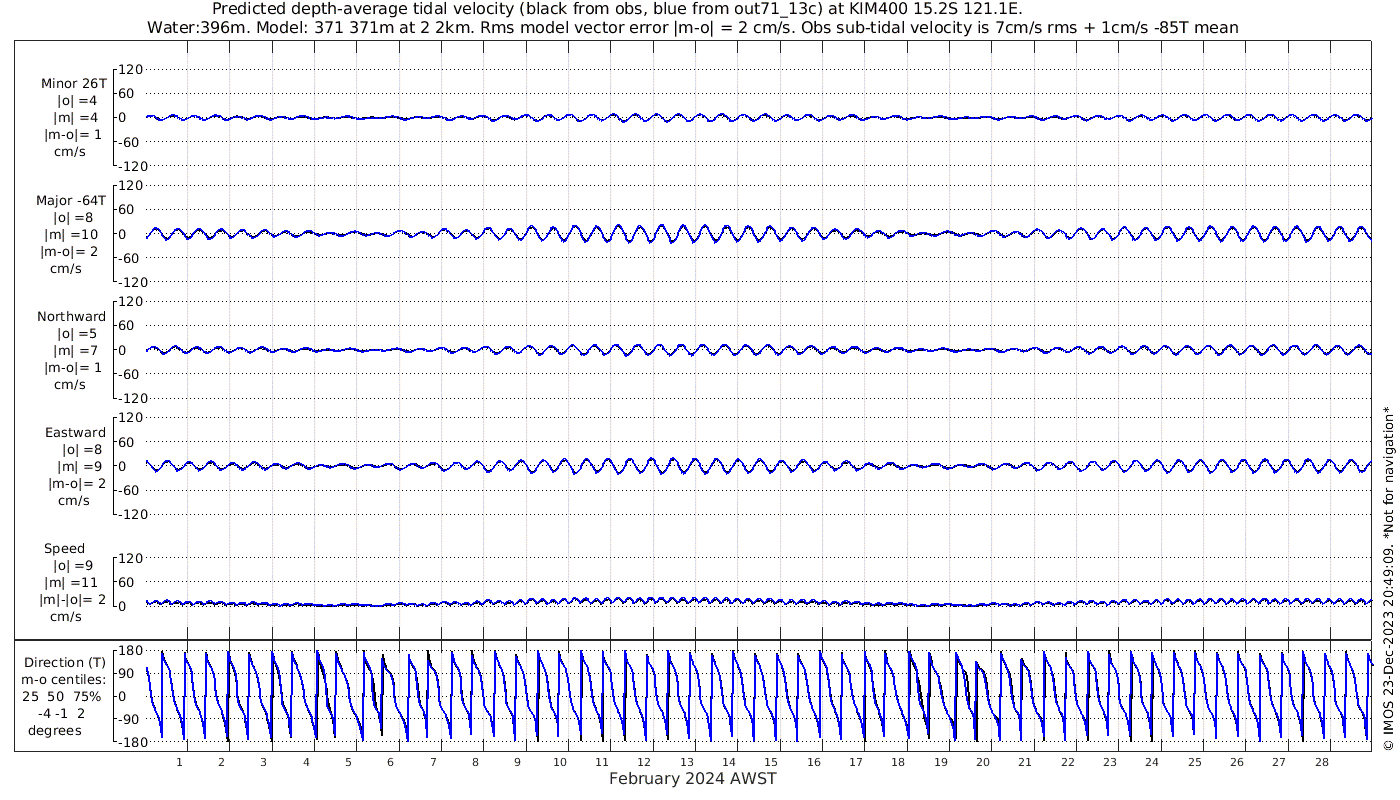This screenshot has width=1400, height=800.
Task: Click the "-4 -1 2" centile values
Action: pyautogui.click(x=64, y=713)
